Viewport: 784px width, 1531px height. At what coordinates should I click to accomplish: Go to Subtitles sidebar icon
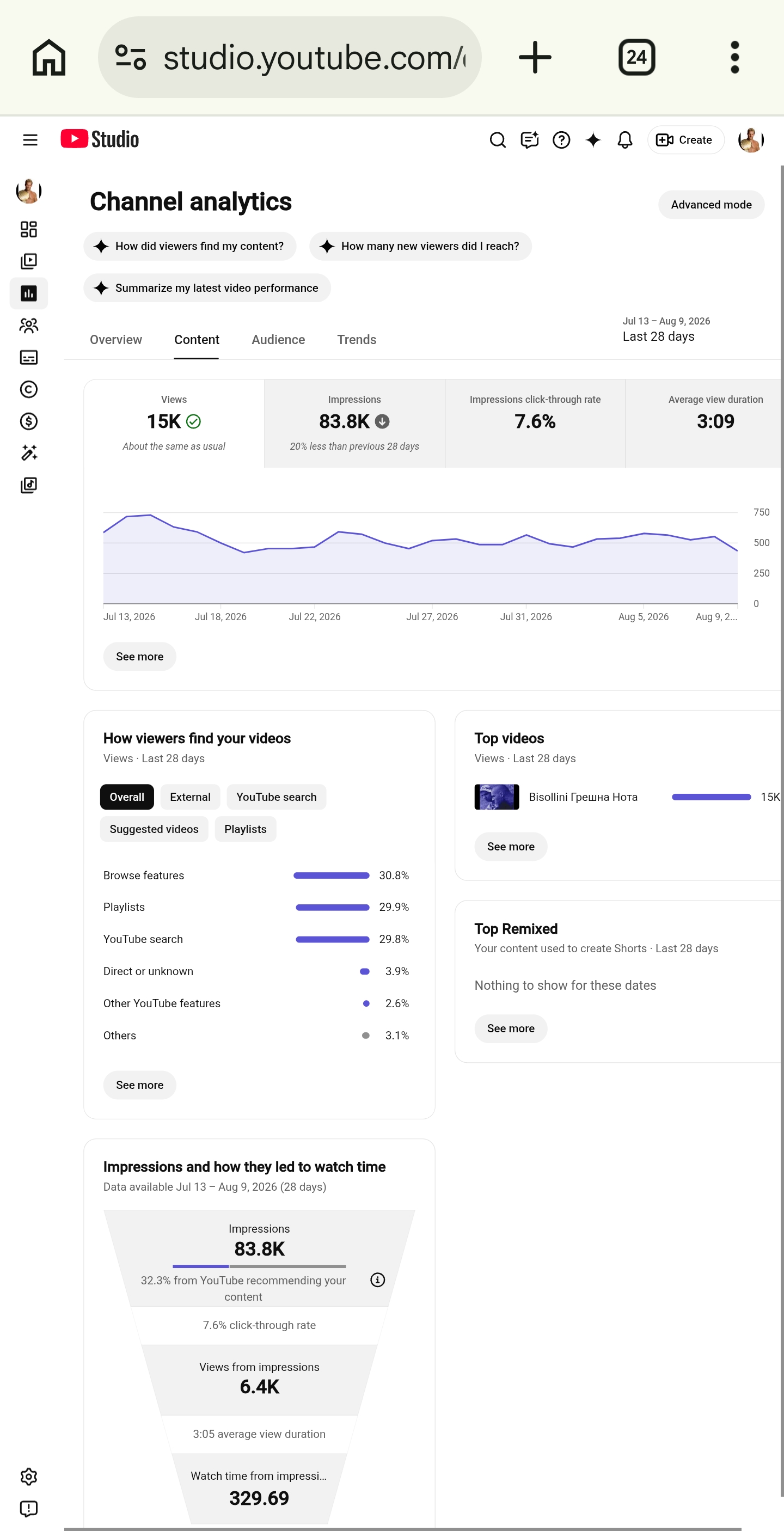pyautogui.click(x=28, y=357)
